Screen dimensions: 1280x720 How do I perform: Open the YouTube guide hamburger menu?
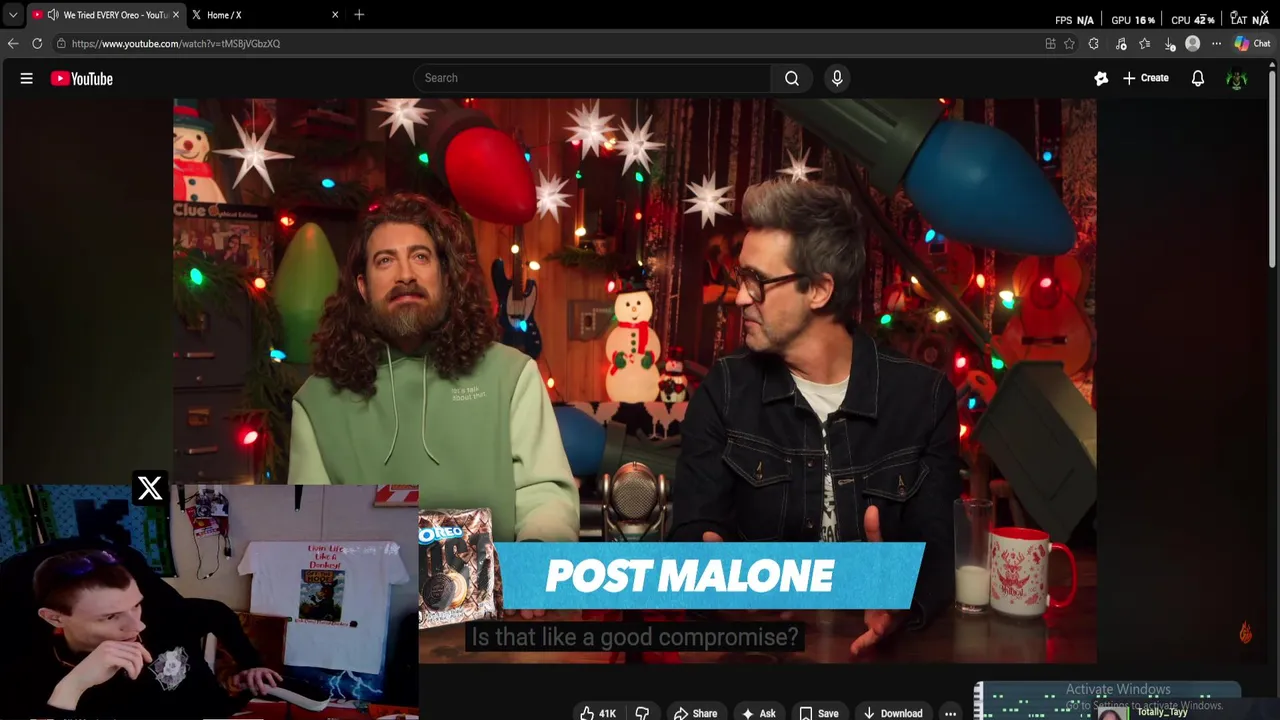[27, 78]
